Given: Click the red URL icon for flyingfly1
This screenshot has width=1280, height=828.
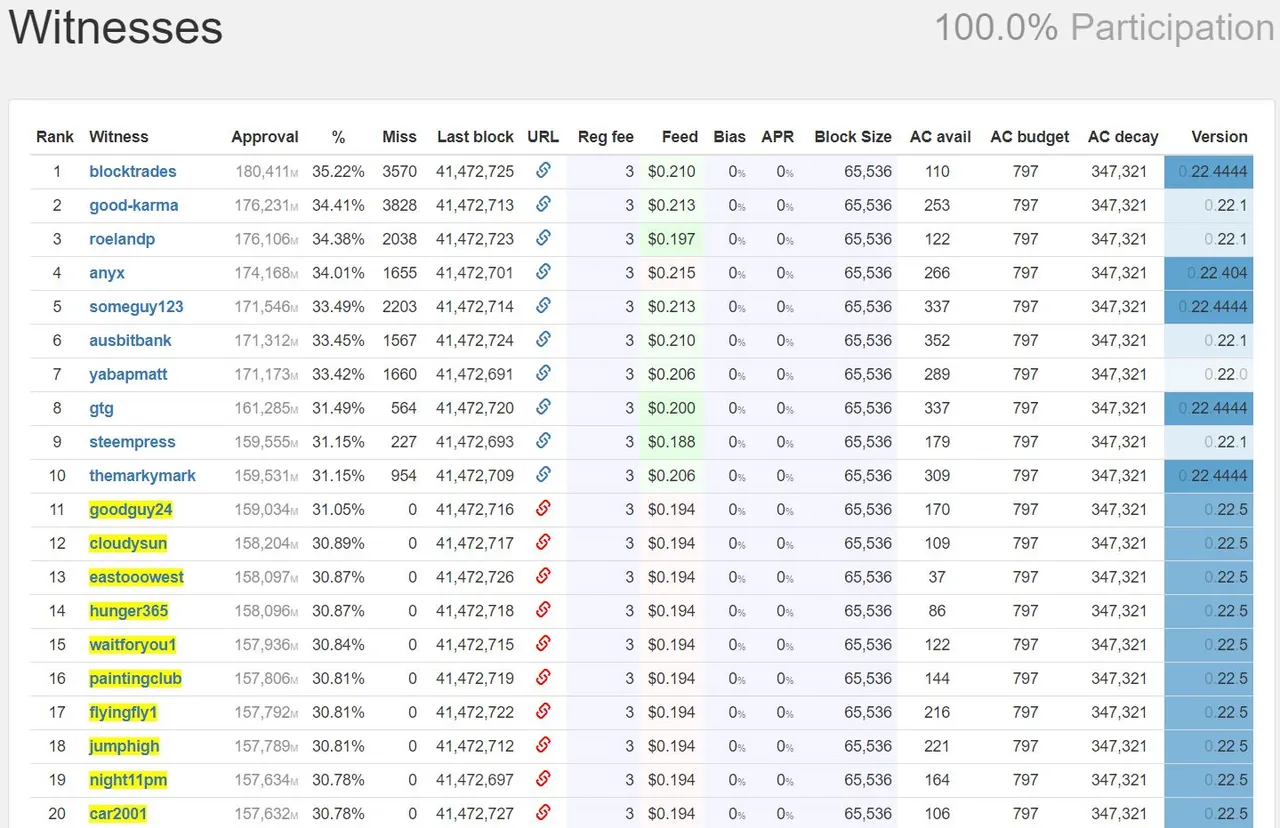Looking at the screenshot, I should [543, 711].
